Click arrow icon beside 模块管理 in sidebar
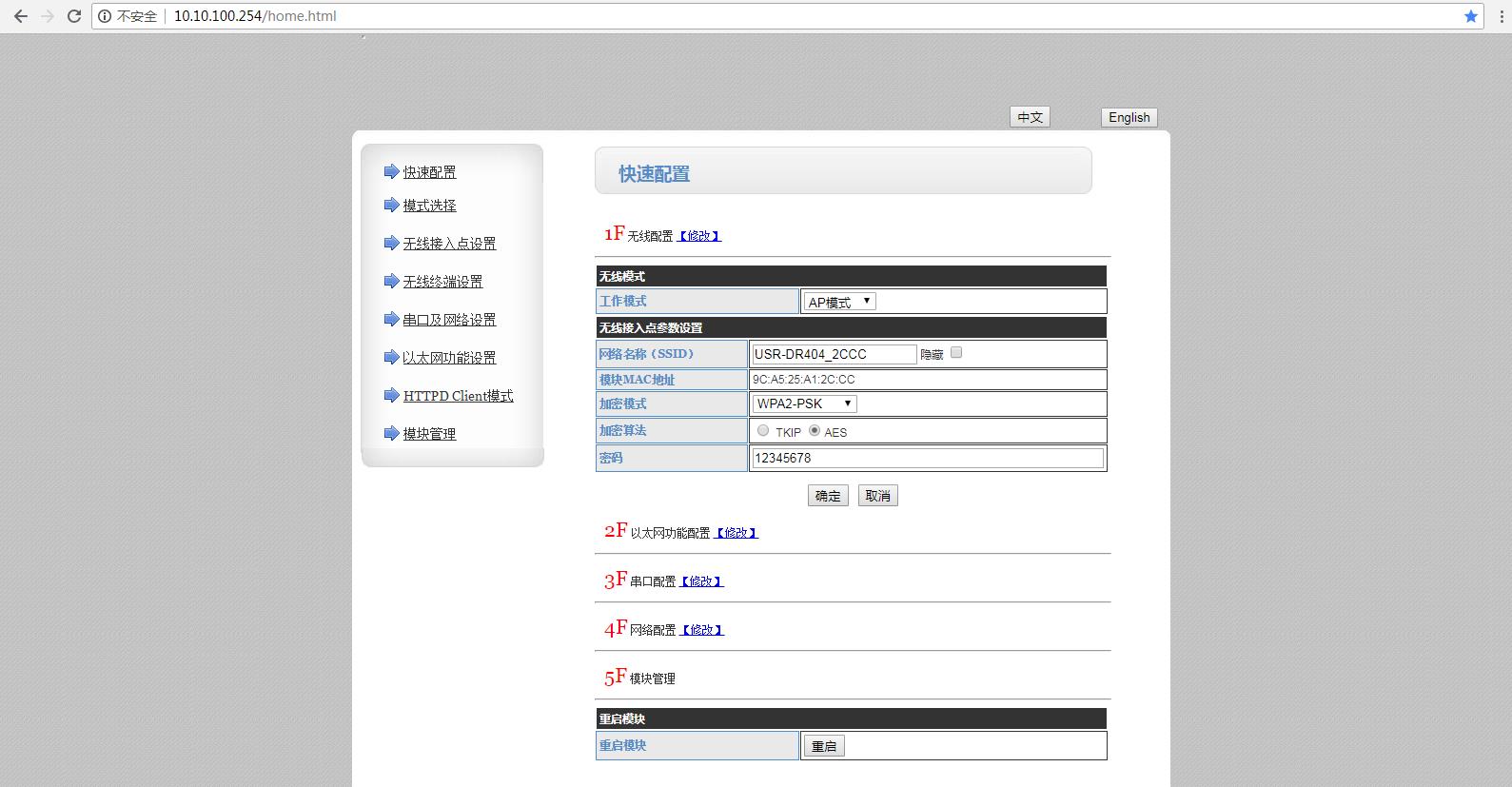The height and width of the screenshot is (787, 1512). pos(391,433)
